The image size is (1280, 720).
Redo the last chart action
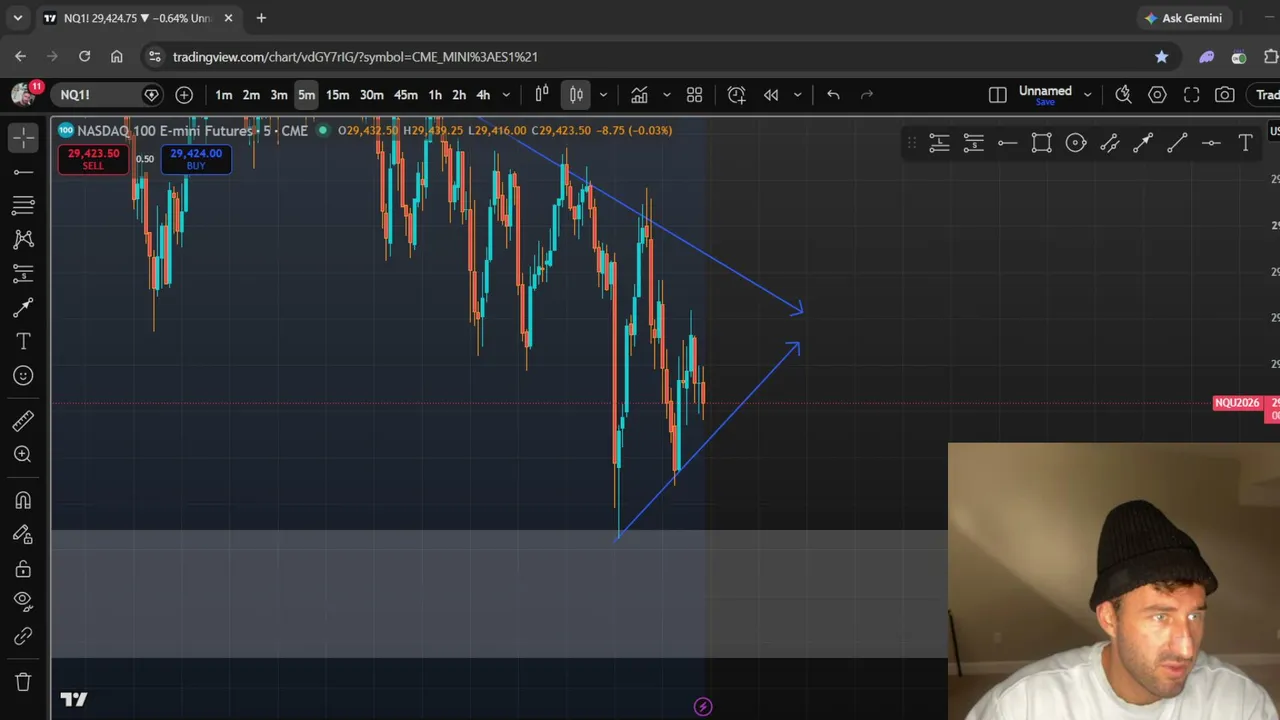[x=867, y=95]
